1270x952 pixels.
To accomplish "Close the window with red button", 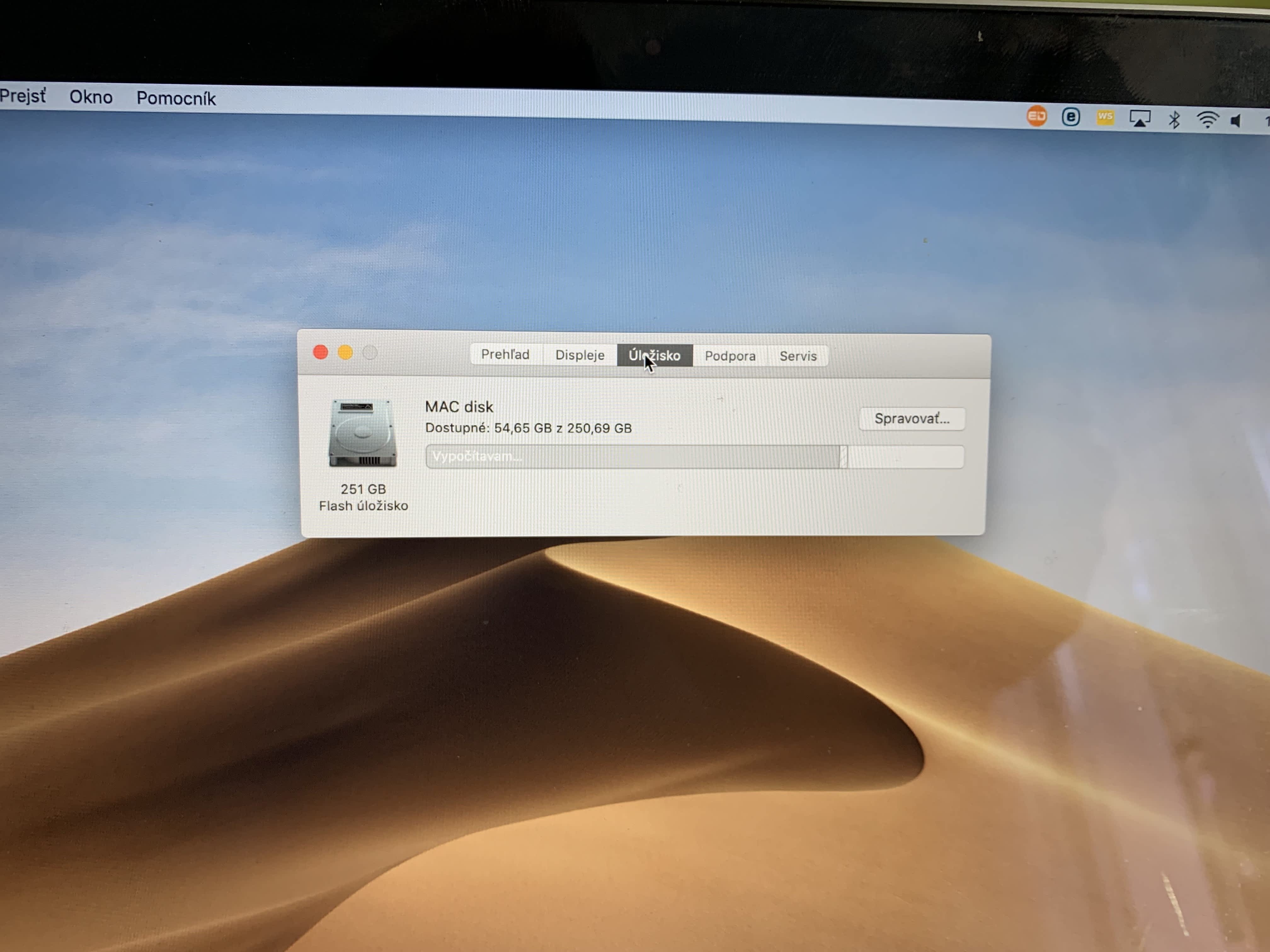I will pos(320,352).
